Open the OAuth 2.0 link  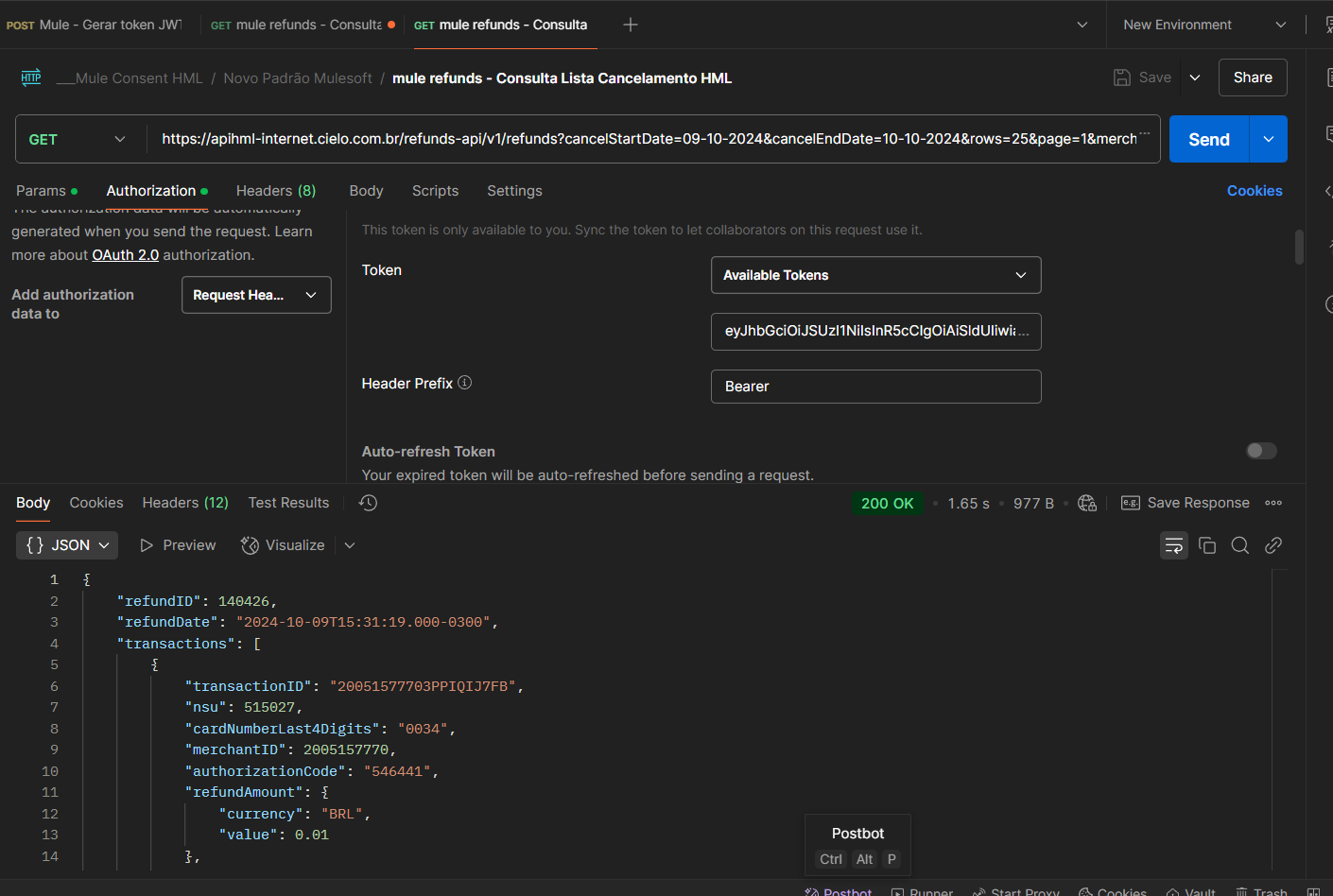pos(125,255)
